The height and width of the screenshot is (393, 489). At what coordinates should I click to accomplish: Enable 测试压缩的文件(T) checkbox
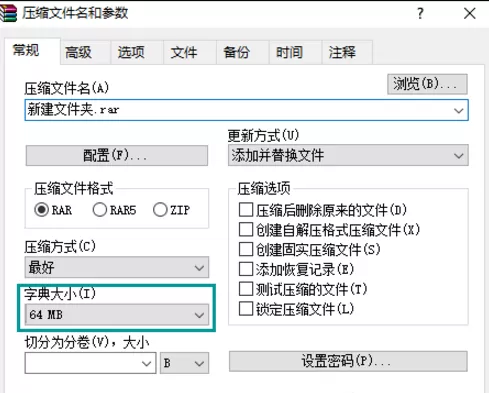pos(246,289)
